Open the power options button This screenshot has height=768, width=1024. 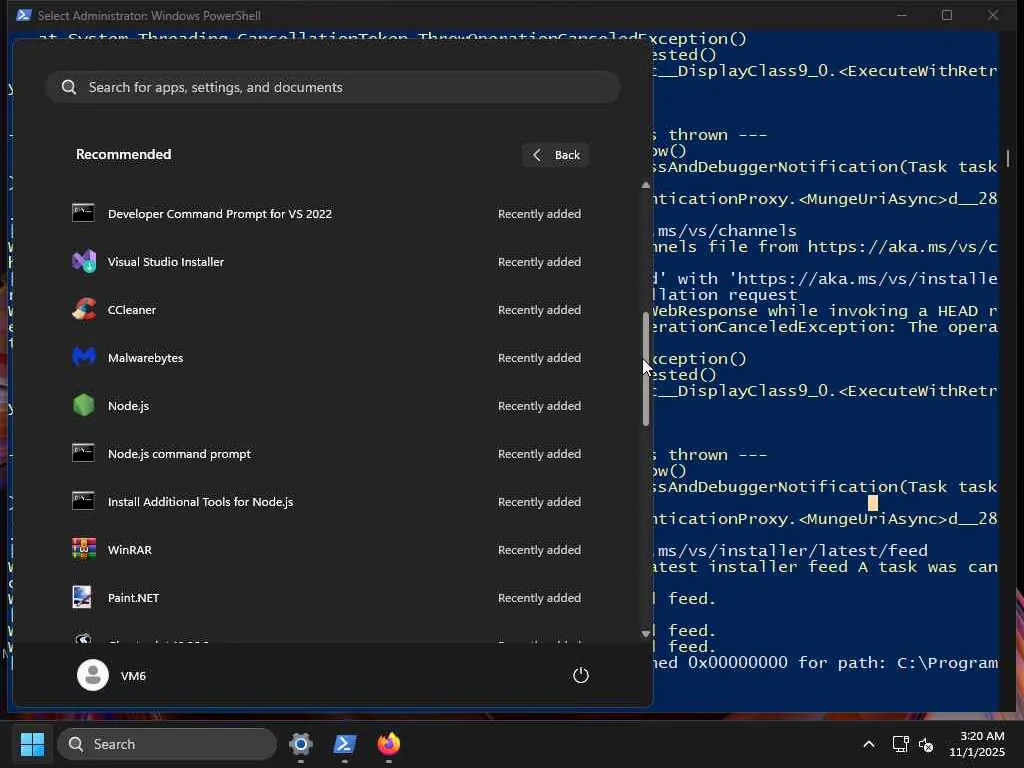(581, 675)
